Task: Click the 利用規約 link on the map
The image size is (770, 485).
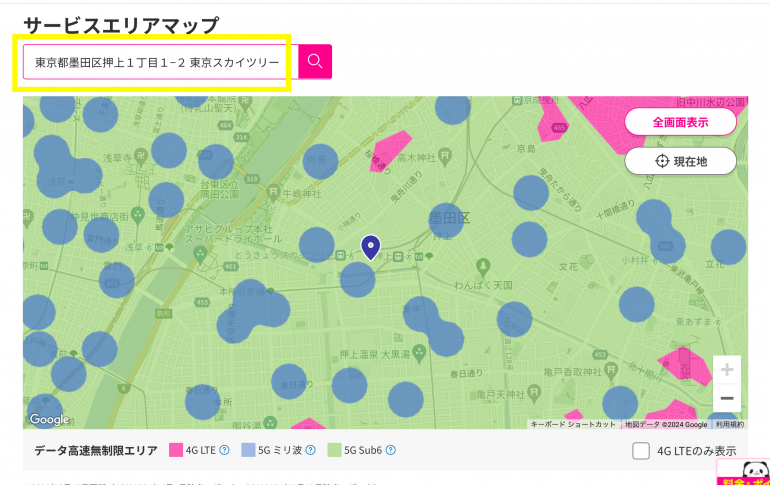Action: tap(729, 425)
